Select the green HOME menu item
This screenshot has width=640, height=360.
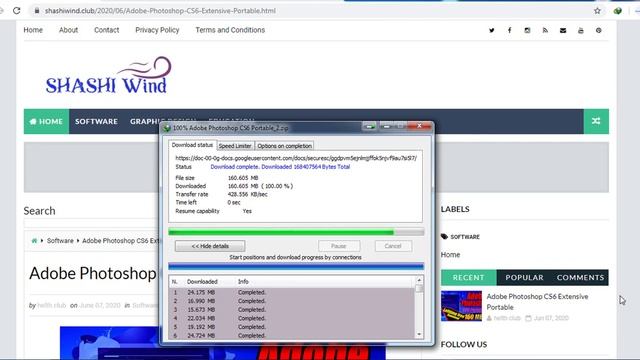[46, 121]
